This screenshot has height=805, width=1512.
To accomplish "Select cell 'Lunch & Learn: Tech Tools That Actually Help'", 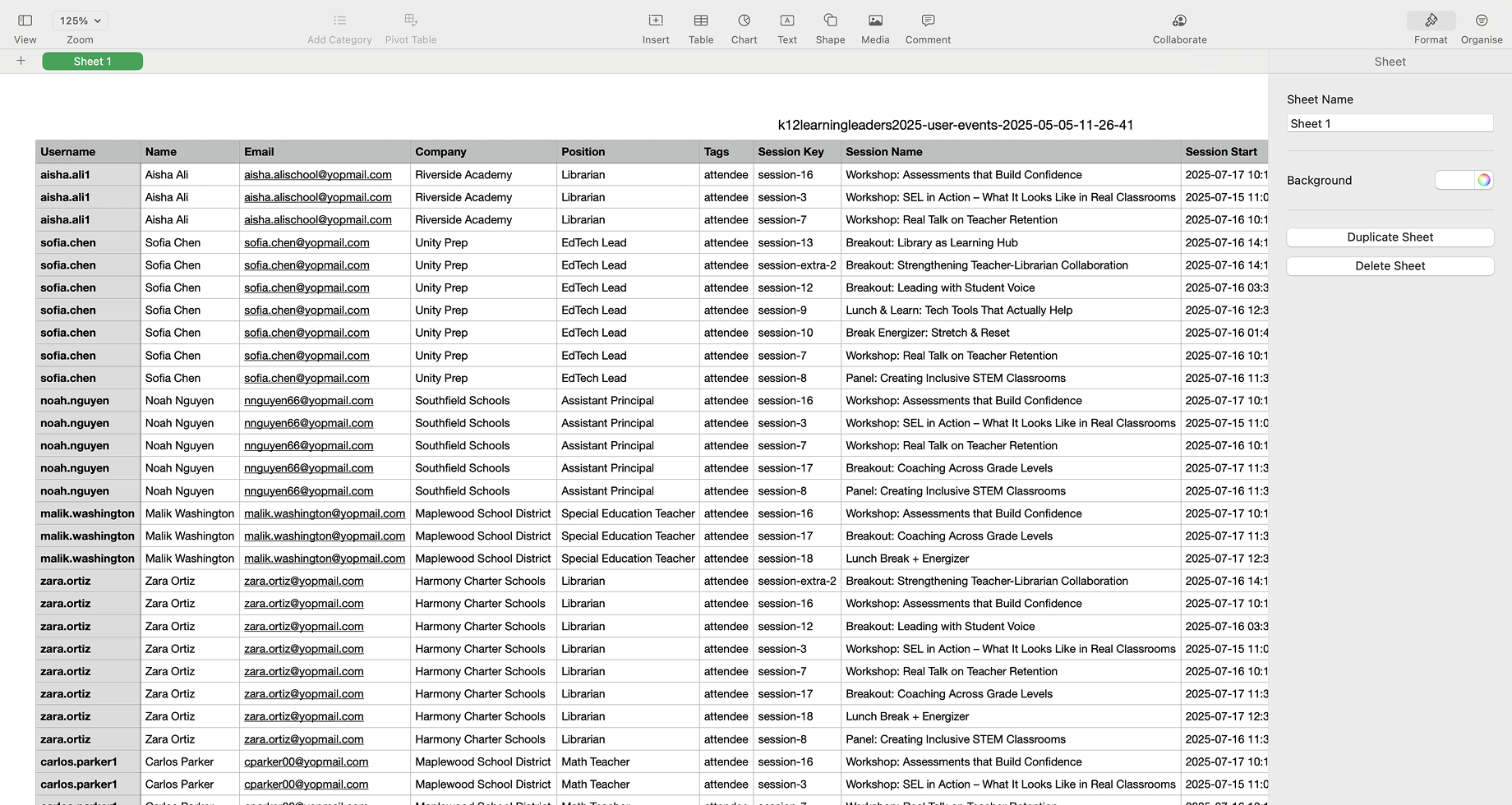I will pyautogui.click(x=1011, y=310).
